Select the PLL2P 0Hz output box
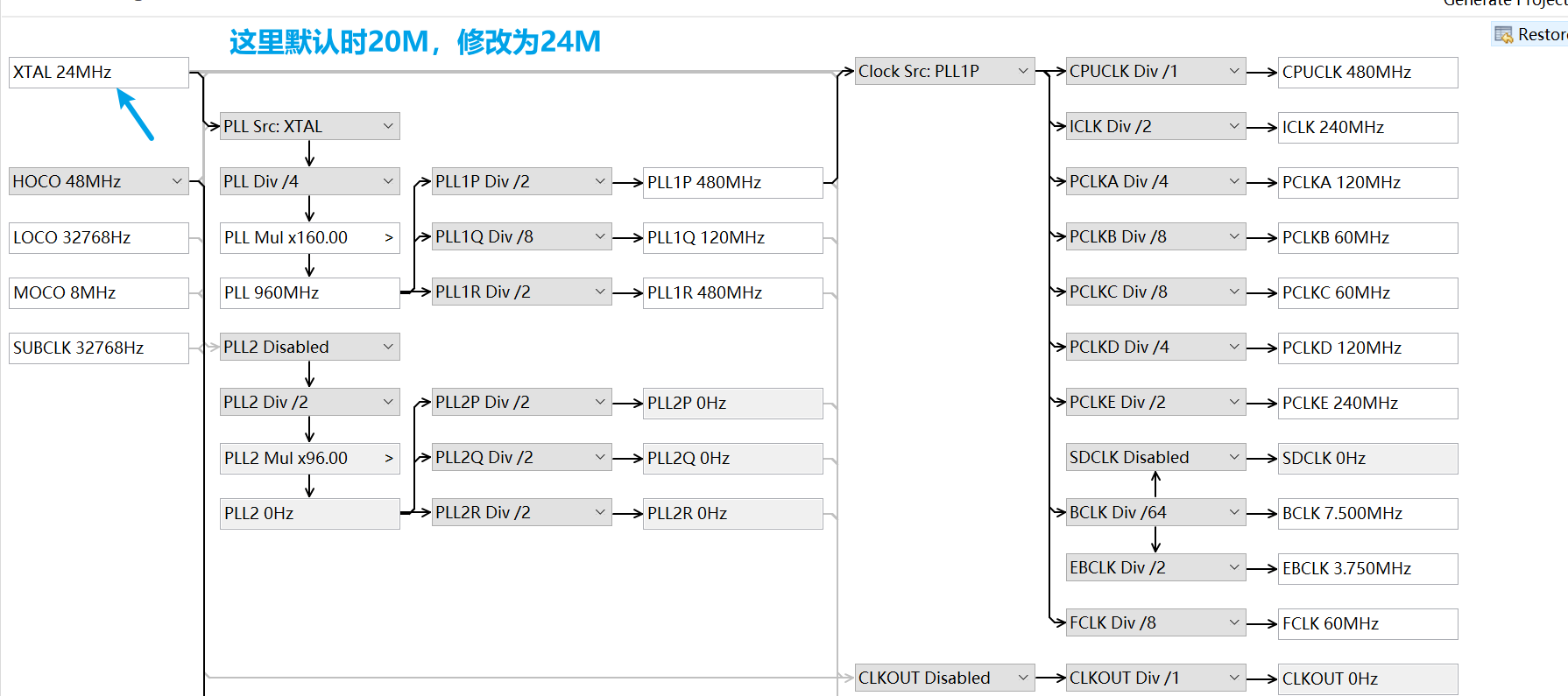 click(733, 404)
